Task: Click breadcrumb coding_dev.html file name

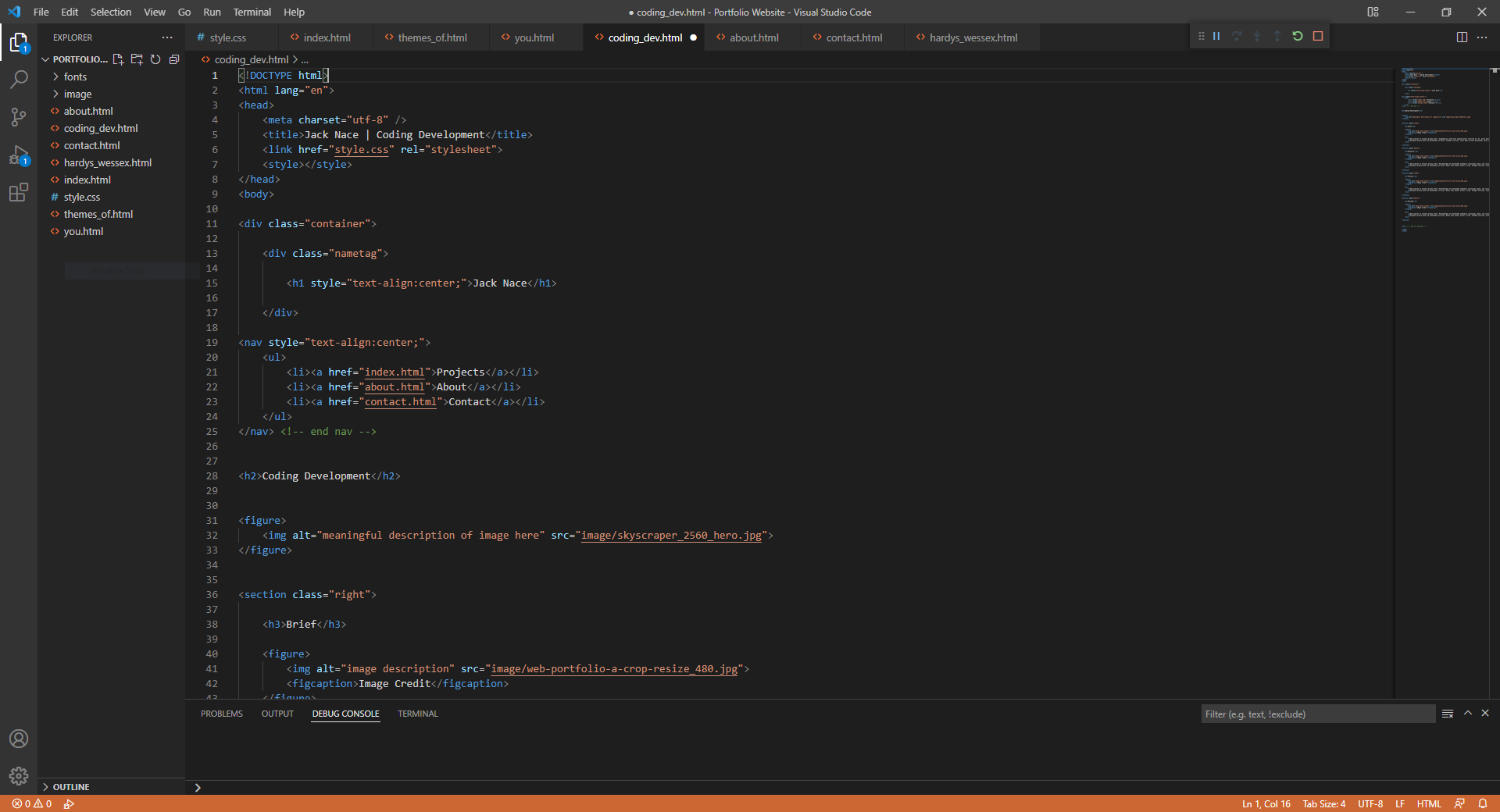Action: 251,59
